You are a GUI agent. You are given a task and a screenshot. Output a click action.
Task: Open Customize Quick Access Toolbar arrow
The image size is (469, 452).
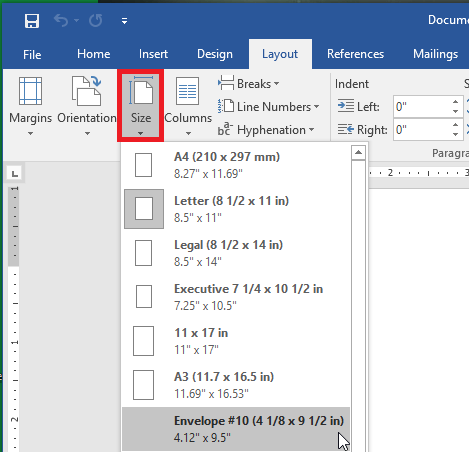124,21
